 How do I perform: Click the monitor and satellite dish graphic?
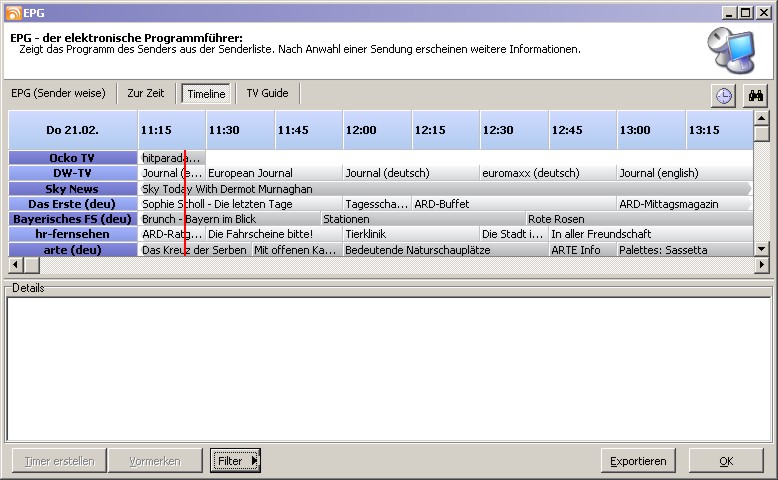coord(731,51)
